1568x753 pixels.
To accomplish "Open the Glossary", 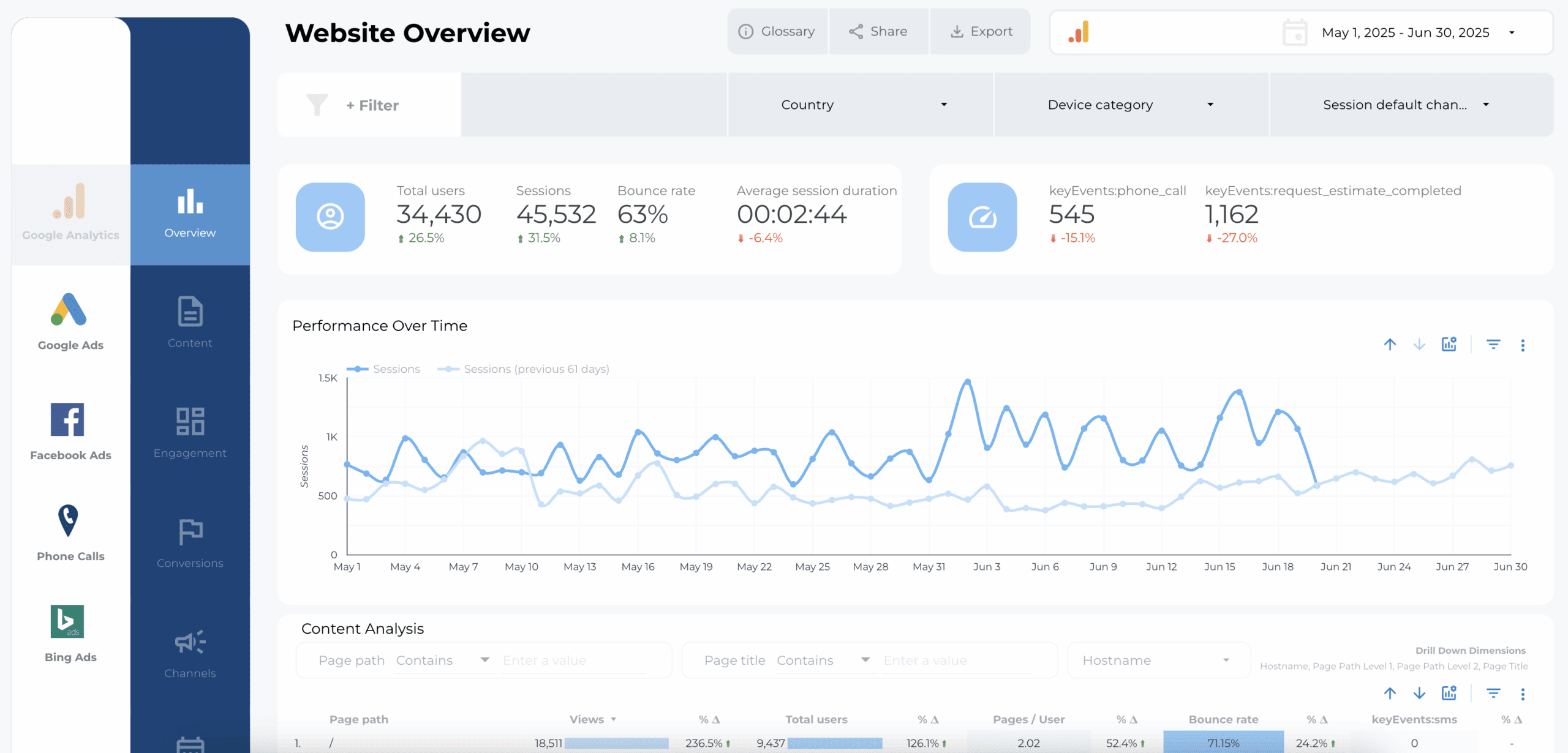I will click(777, 31).
